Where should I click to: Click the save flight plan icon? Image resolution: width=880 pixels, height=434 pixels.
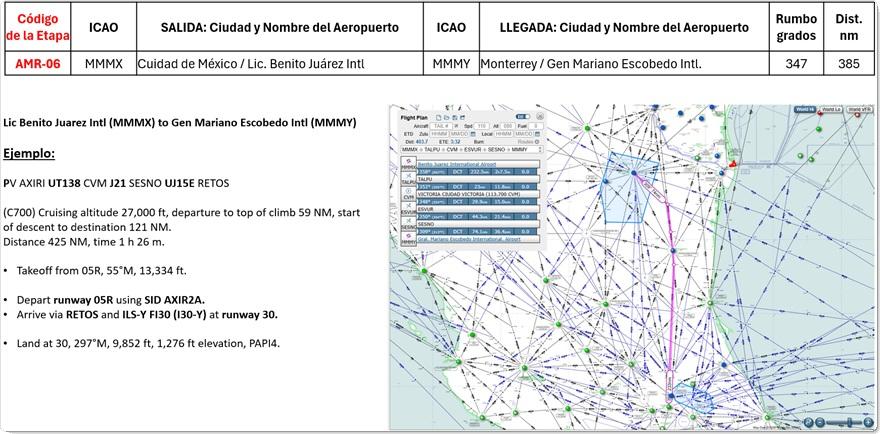coord(455,117)
